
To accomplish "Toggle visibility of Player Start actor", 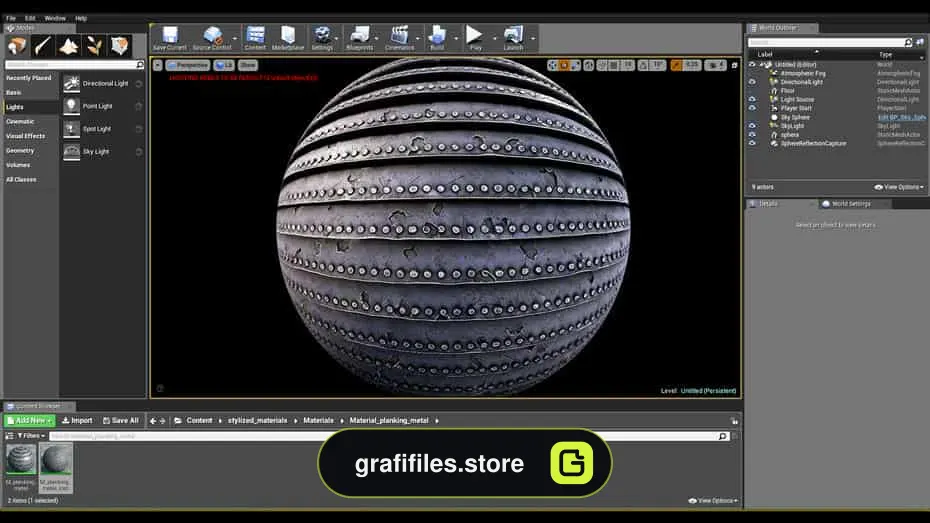I will (752, 108).
